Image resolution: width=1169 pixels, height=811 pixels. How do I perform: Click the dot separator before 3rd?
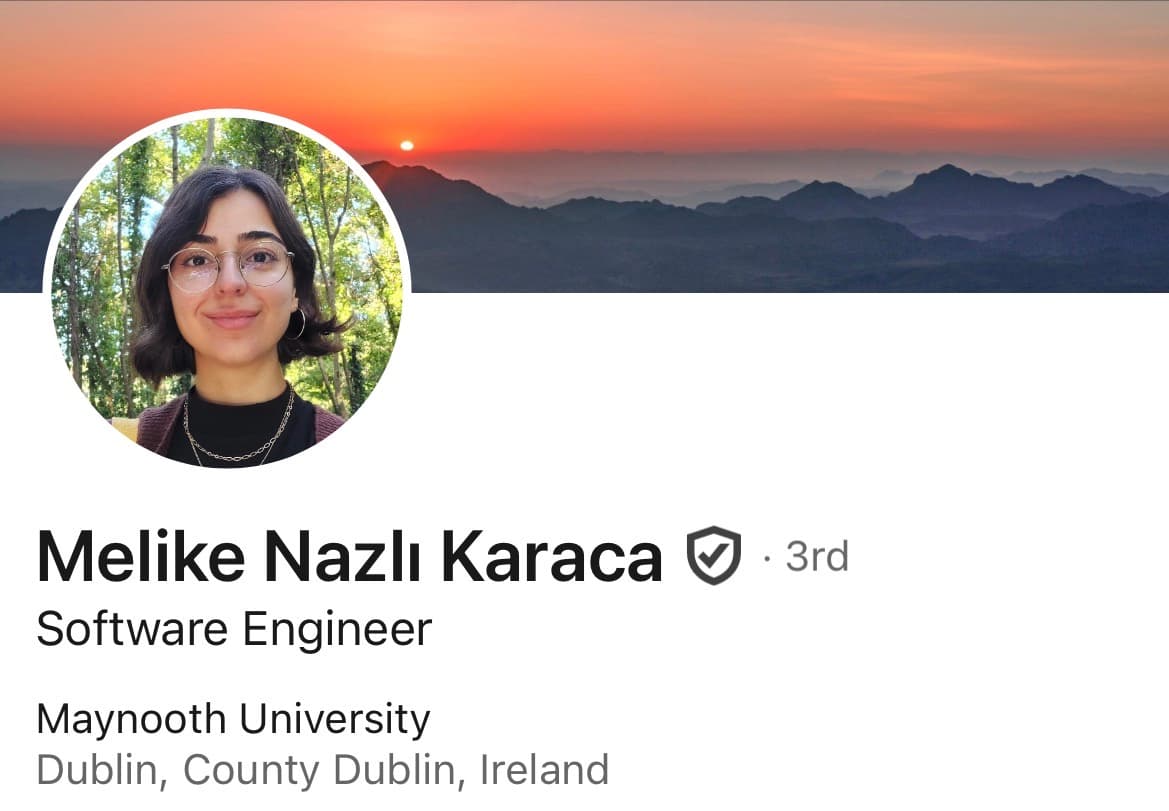767,557
